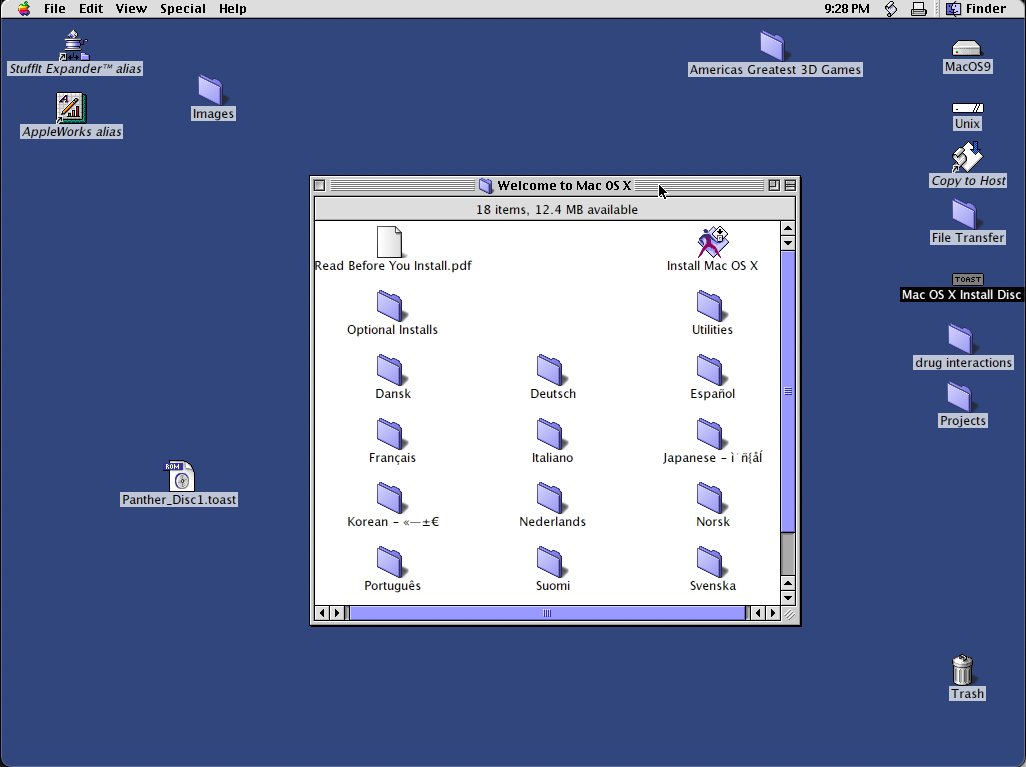1026x767 pixels.
Task: Open Read Before You Install.pdf
Action: coord(392,241)
